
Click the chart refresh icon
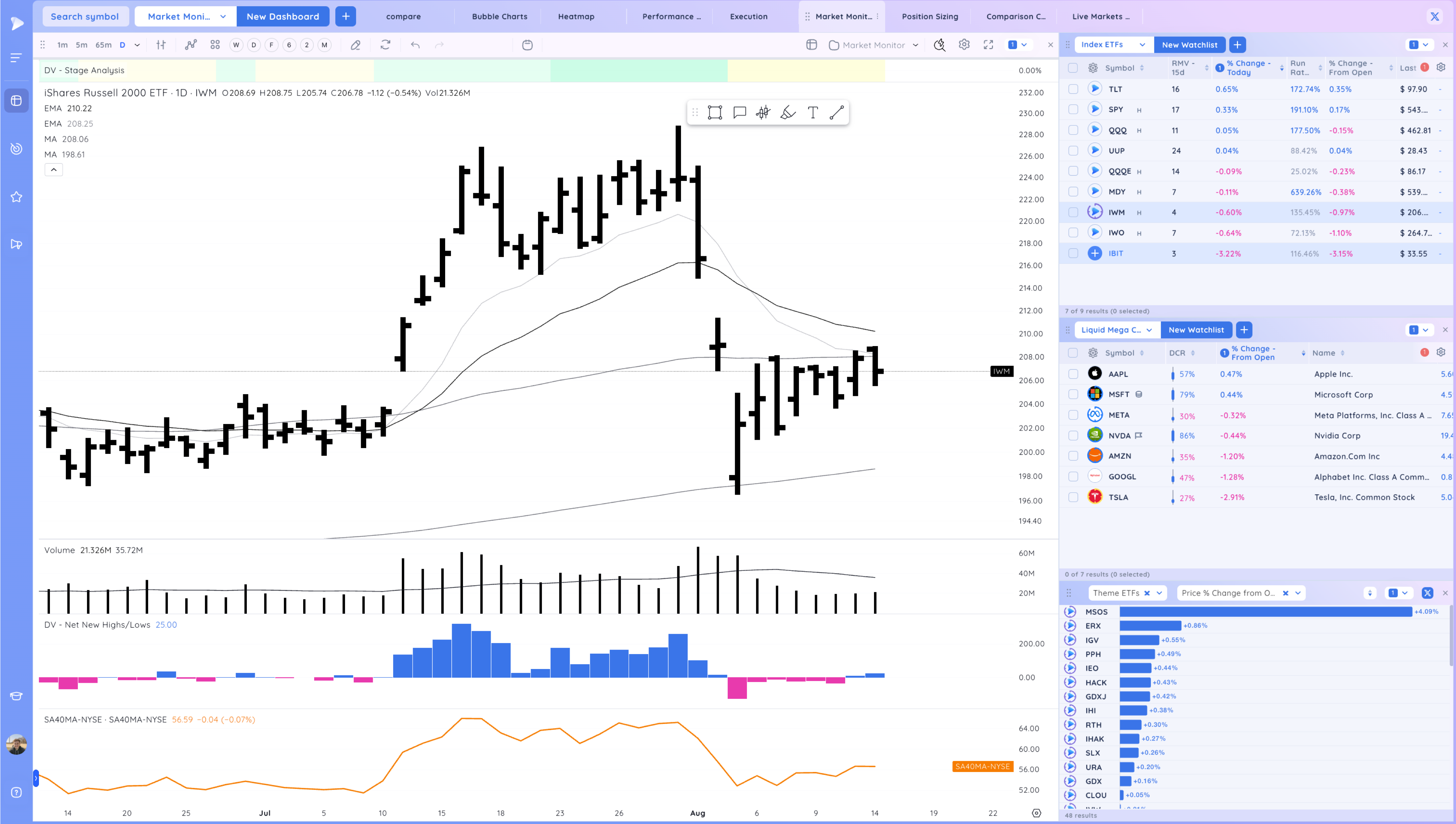pyautogui.click(x=385, y=45)
